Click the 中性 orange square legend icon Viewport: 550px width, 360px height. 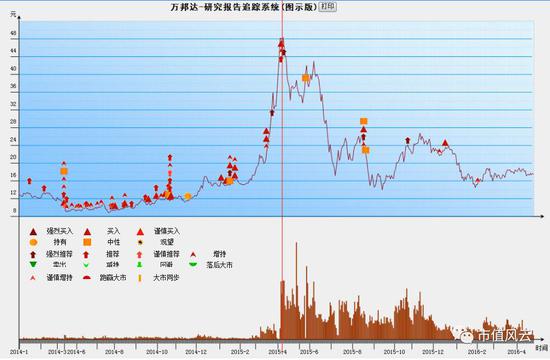tap(87, 242)
